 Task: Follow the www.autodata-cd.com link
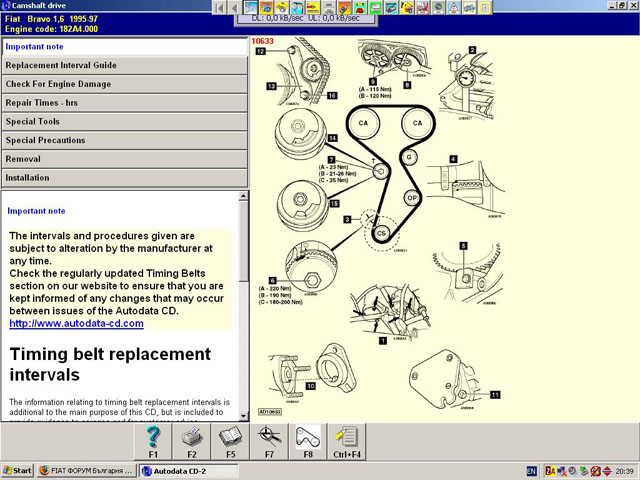(76, 324)
